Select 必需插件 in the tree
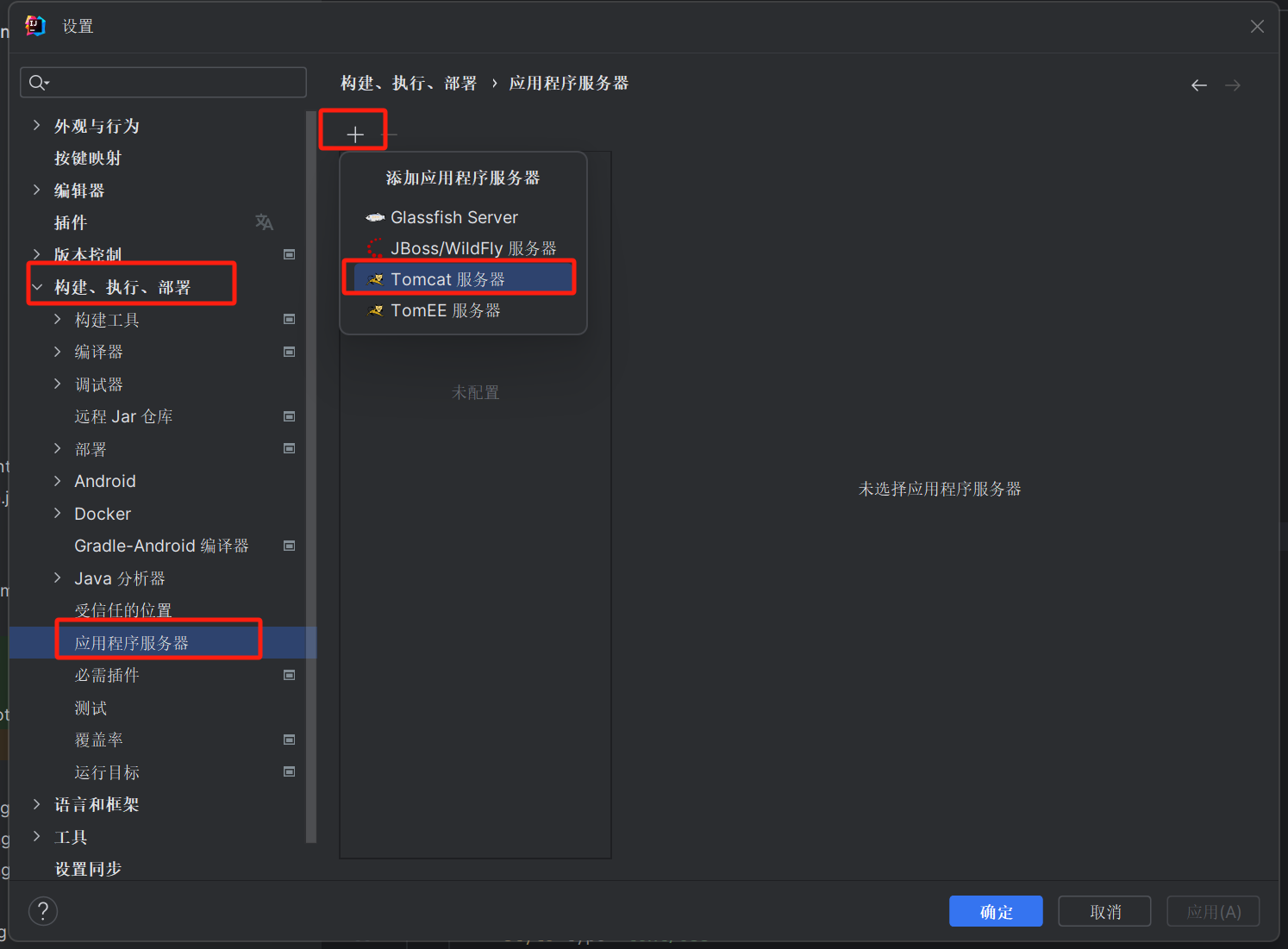The image size is (1288, 949). point(107,675)
